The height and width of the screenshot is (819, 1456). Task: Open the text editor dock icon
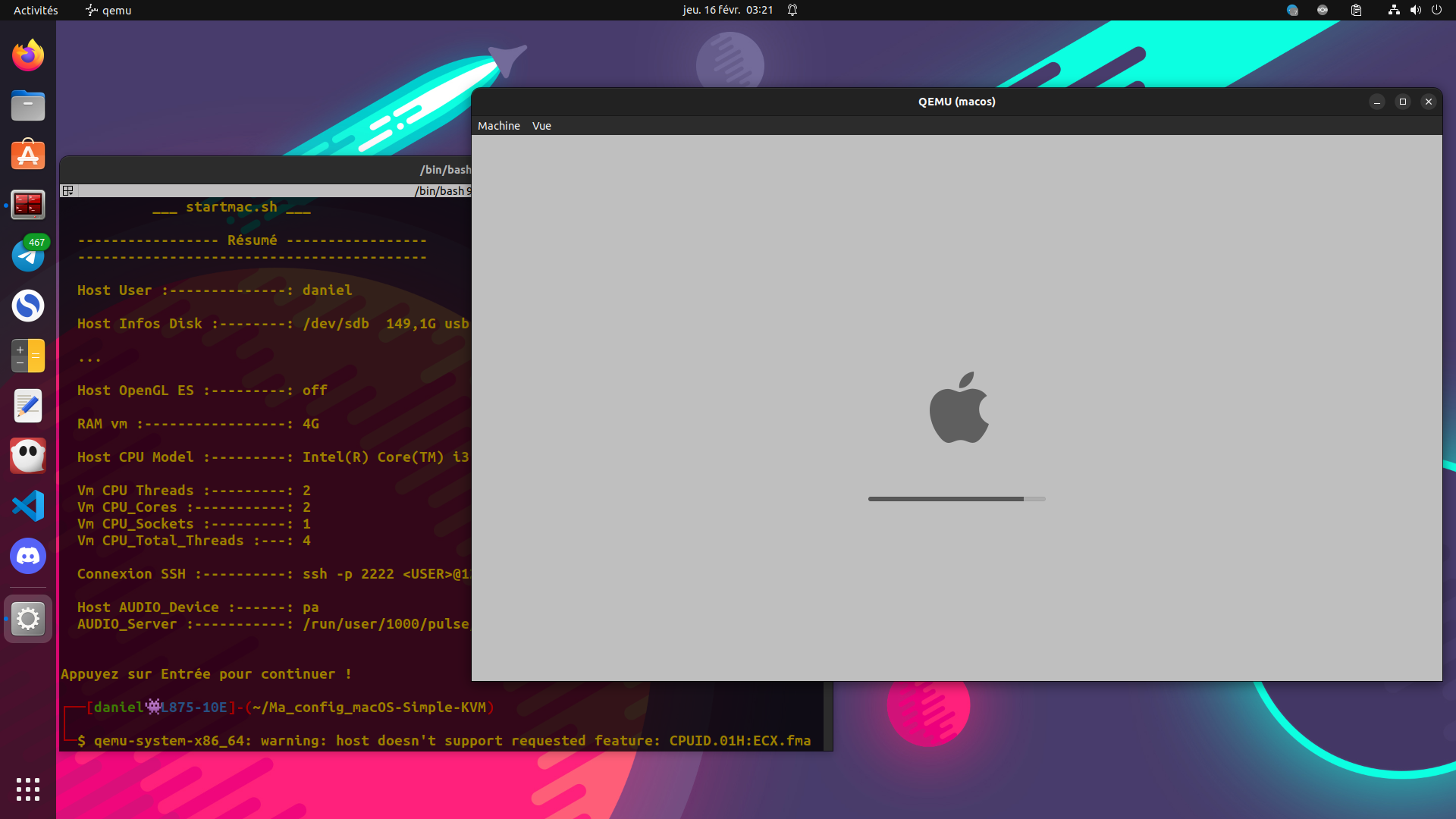(x=28, y=406)
